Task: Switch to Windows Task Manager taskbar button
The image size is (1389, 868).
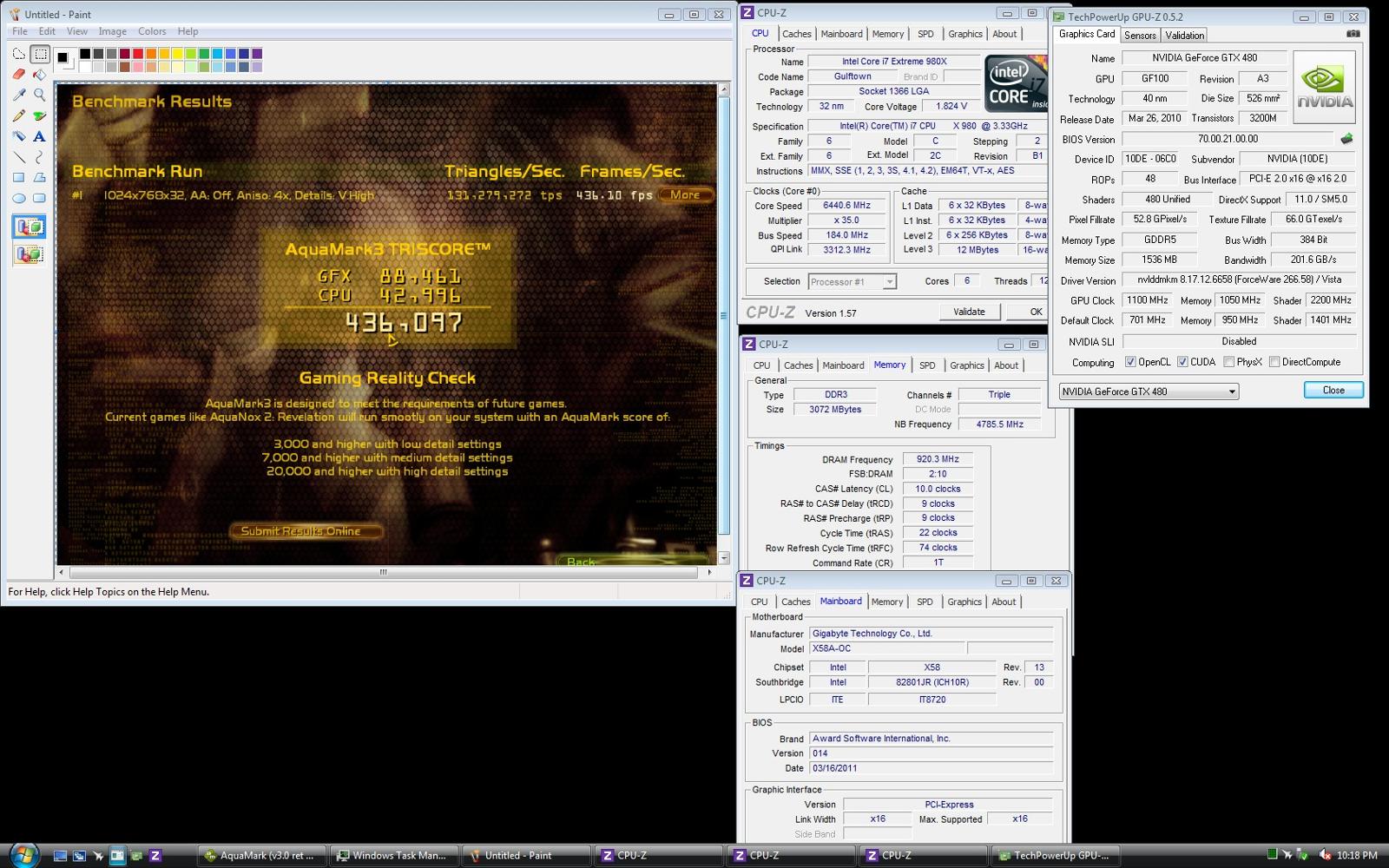Action: 393,855
